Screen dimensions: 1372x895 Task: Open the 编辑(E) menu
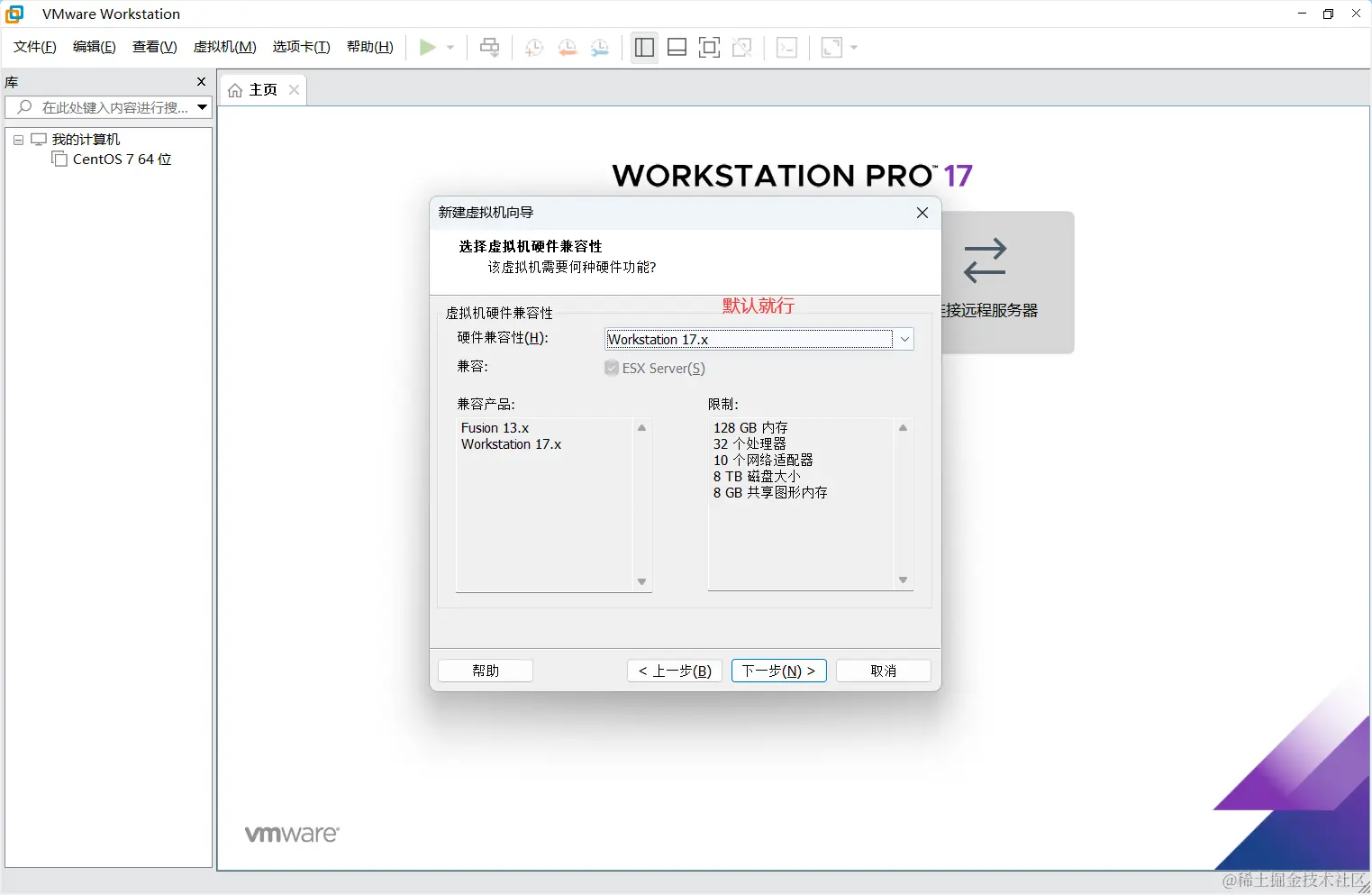[95, 47]
